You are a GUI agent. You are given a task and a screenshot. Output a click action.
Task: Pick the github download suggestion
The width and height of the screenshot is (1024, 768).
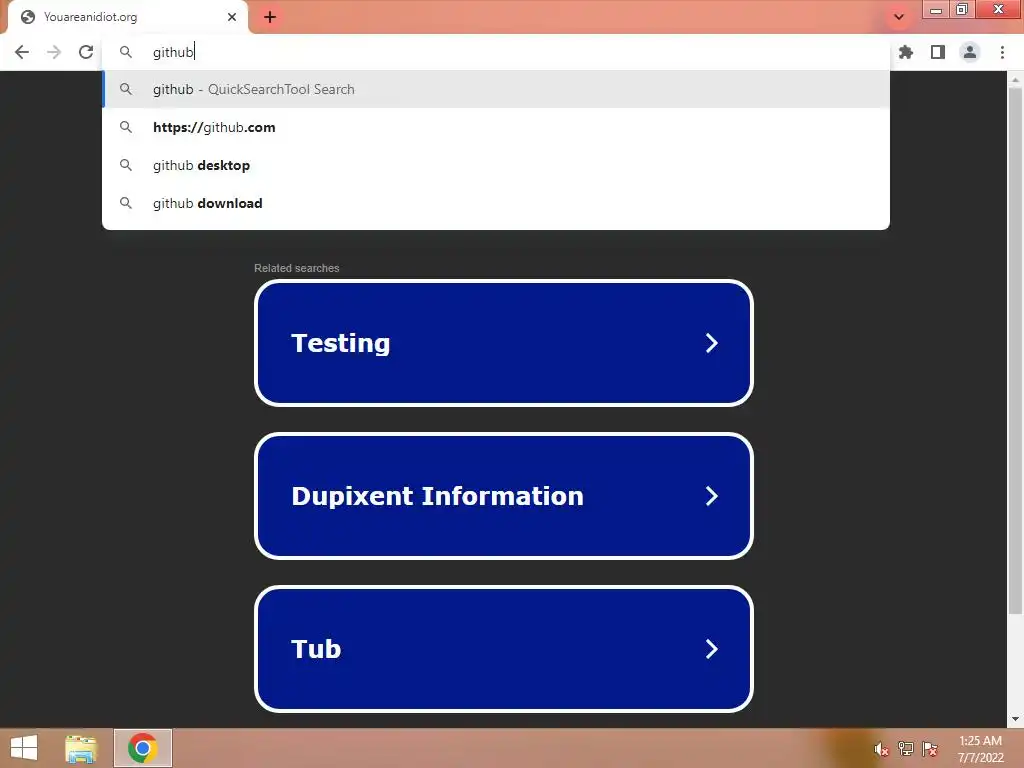[x=496, y=203]
